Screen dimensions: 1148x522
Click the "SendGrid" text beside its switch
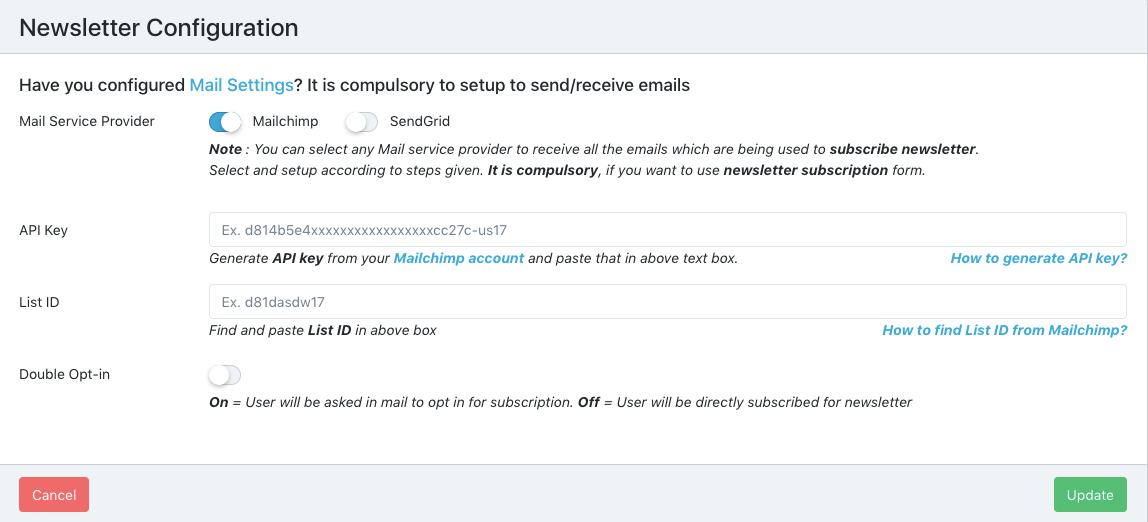420,121
